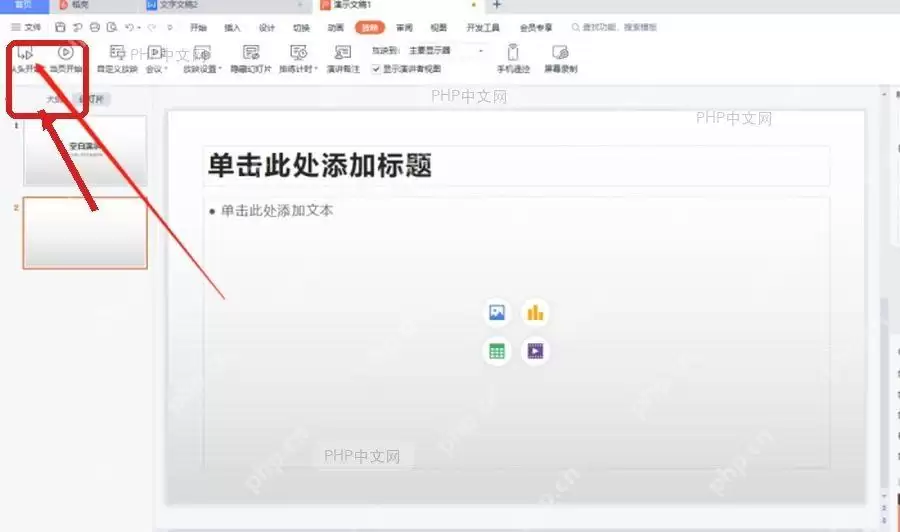
Task: Switch to the 开发工具 ribbon tab
Action: [x=483, y=28]
